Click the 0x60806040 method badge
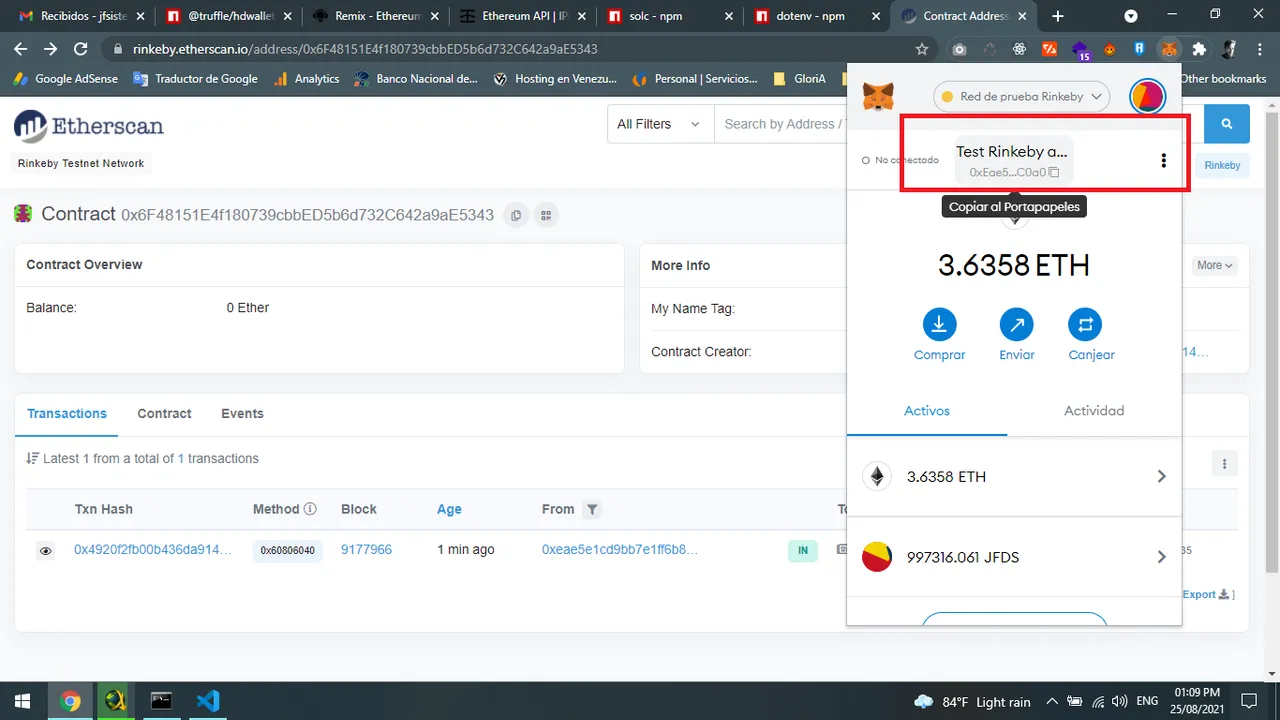1280x720 pixels. tap(287, 551)
